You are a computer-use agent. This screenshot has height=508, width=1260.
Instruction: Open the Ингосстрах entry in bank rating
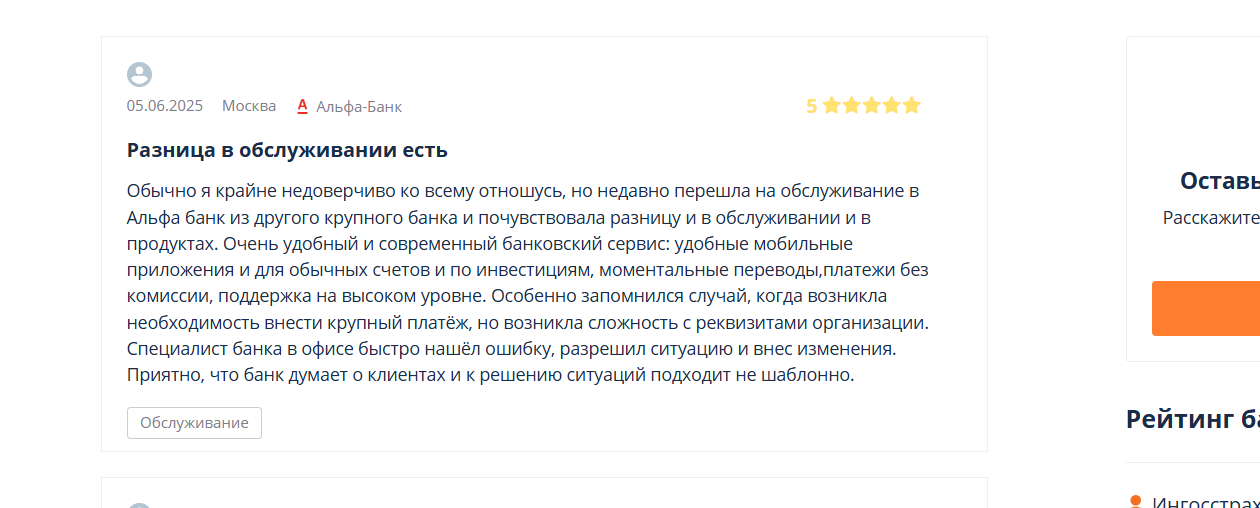pos(1205,502)
